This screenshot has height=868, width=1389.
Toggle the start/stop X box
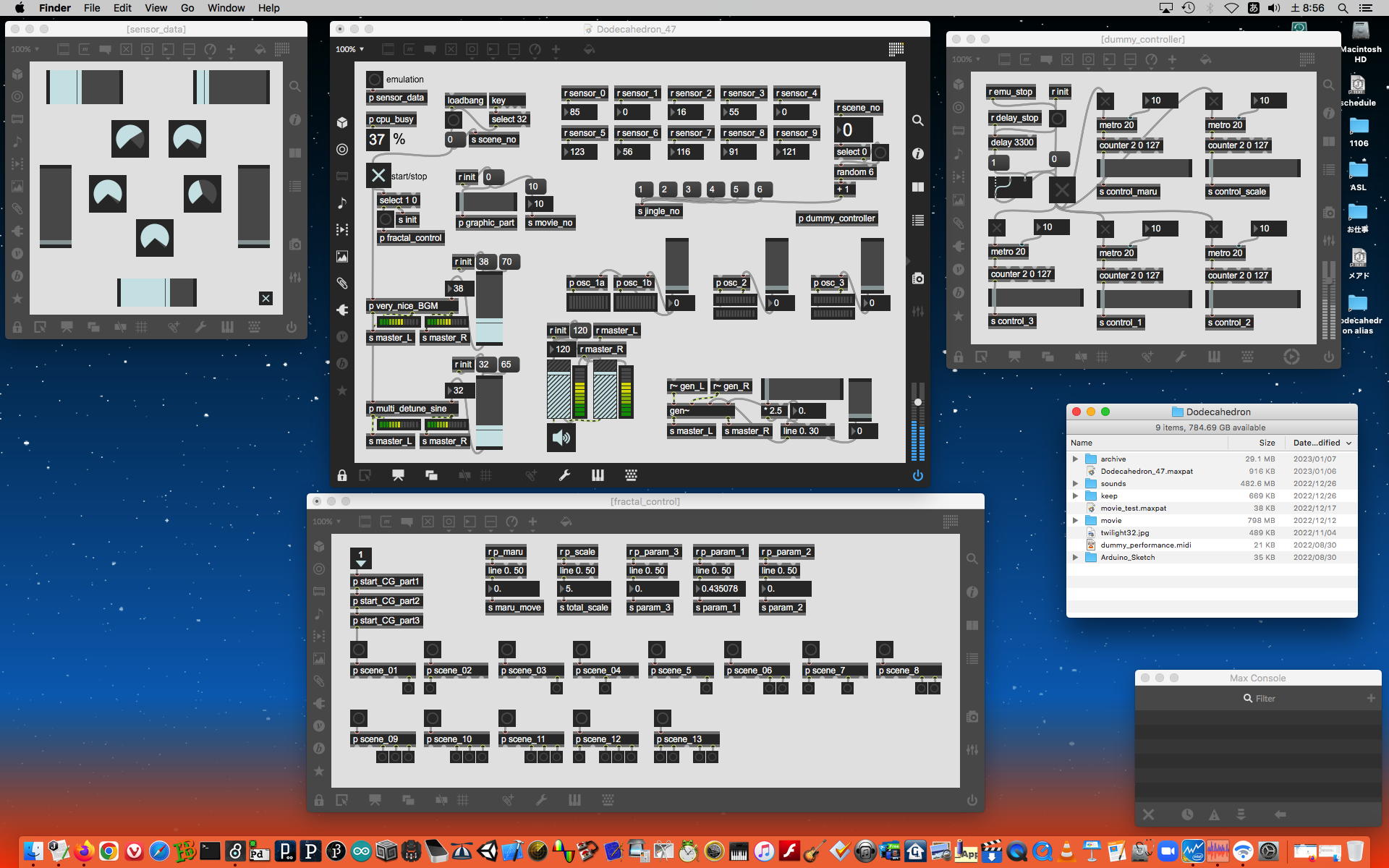[378, 176]
